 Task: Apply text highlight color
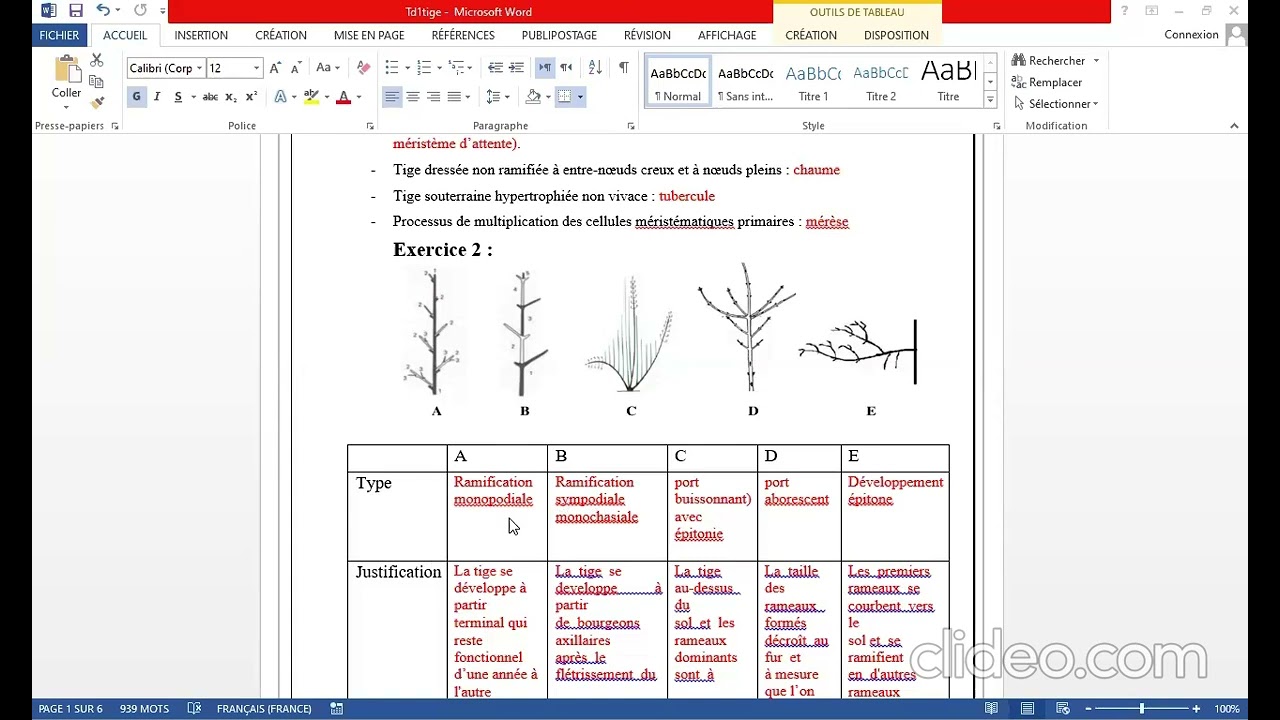click(311, 97)
